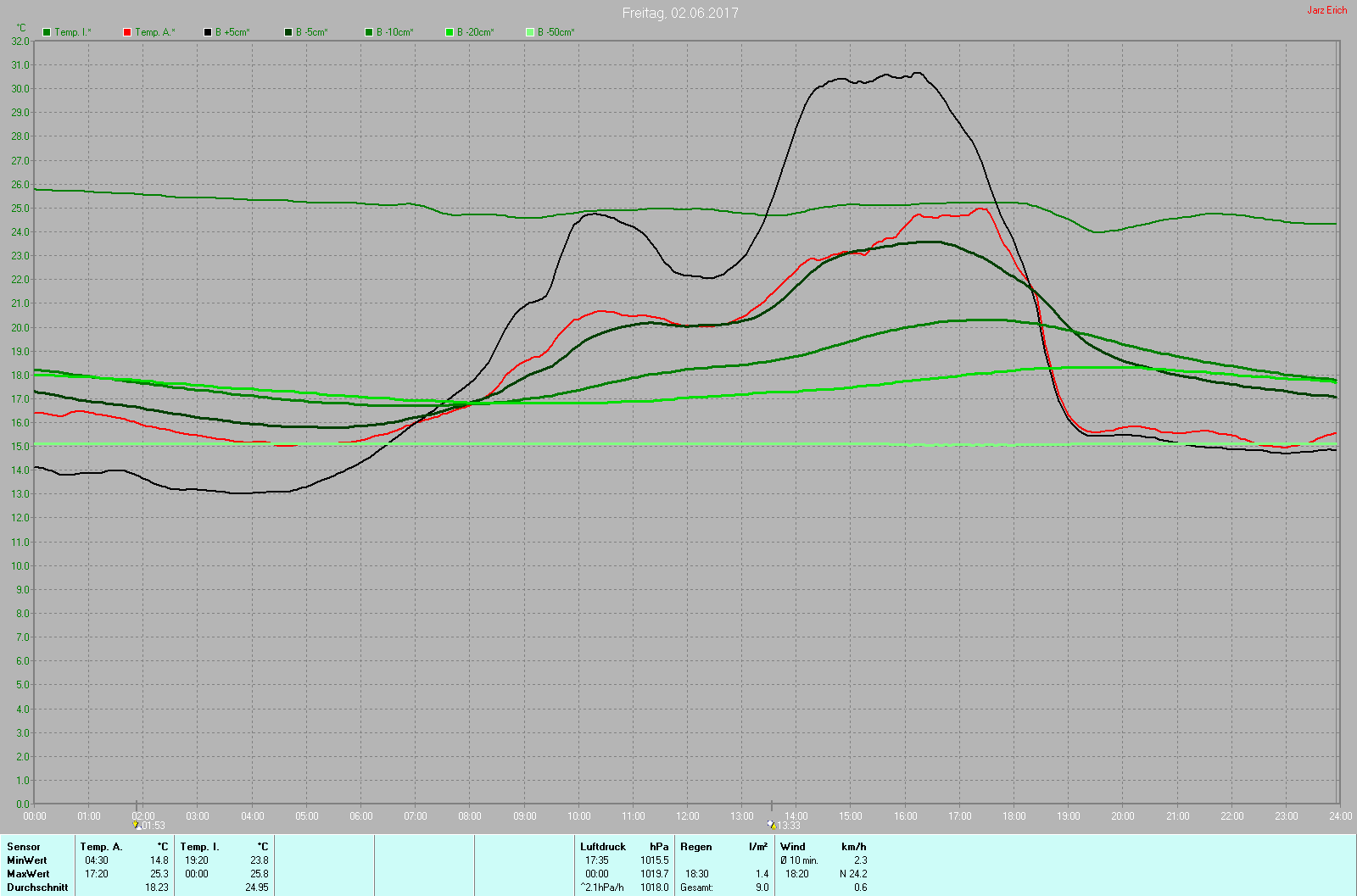Click the 'B -20cm*' legend label
This screenshot has width=1357, height=896.
(x=476, y=32)
